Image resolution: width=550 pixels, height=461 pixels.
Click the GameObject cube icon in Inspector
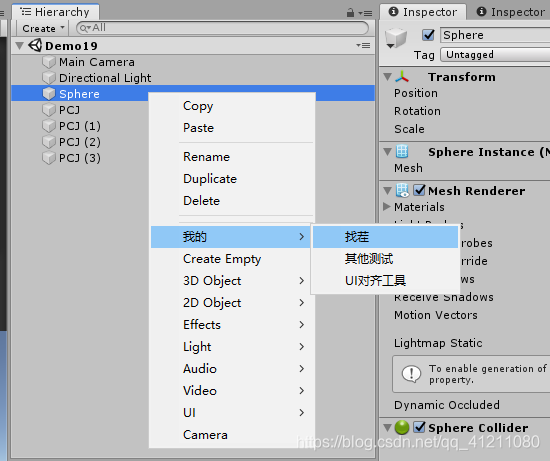[x=396, y=38]
